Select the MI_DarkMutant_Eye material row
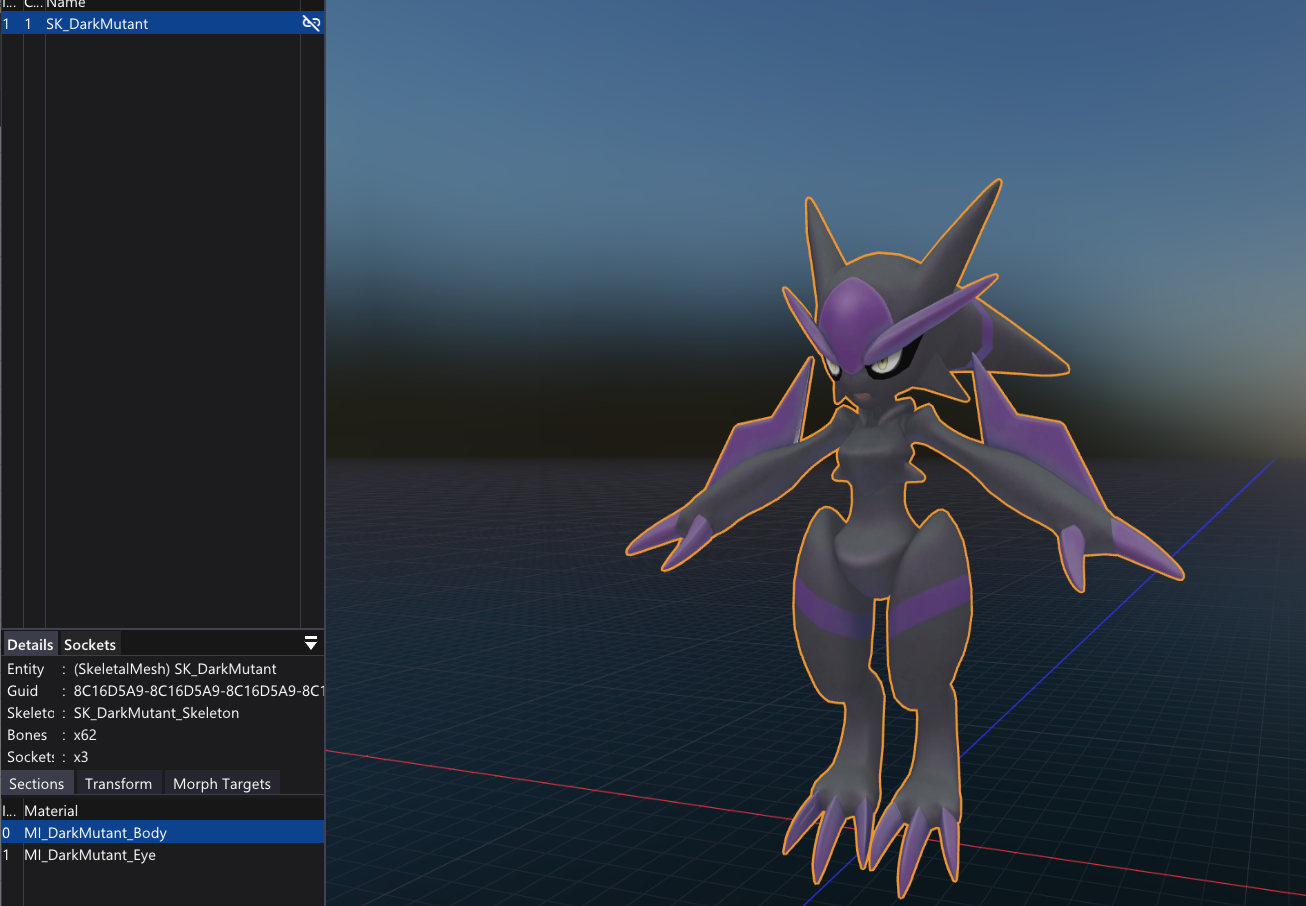Viewport: 1306px width, 906px height. coord(162,855)
